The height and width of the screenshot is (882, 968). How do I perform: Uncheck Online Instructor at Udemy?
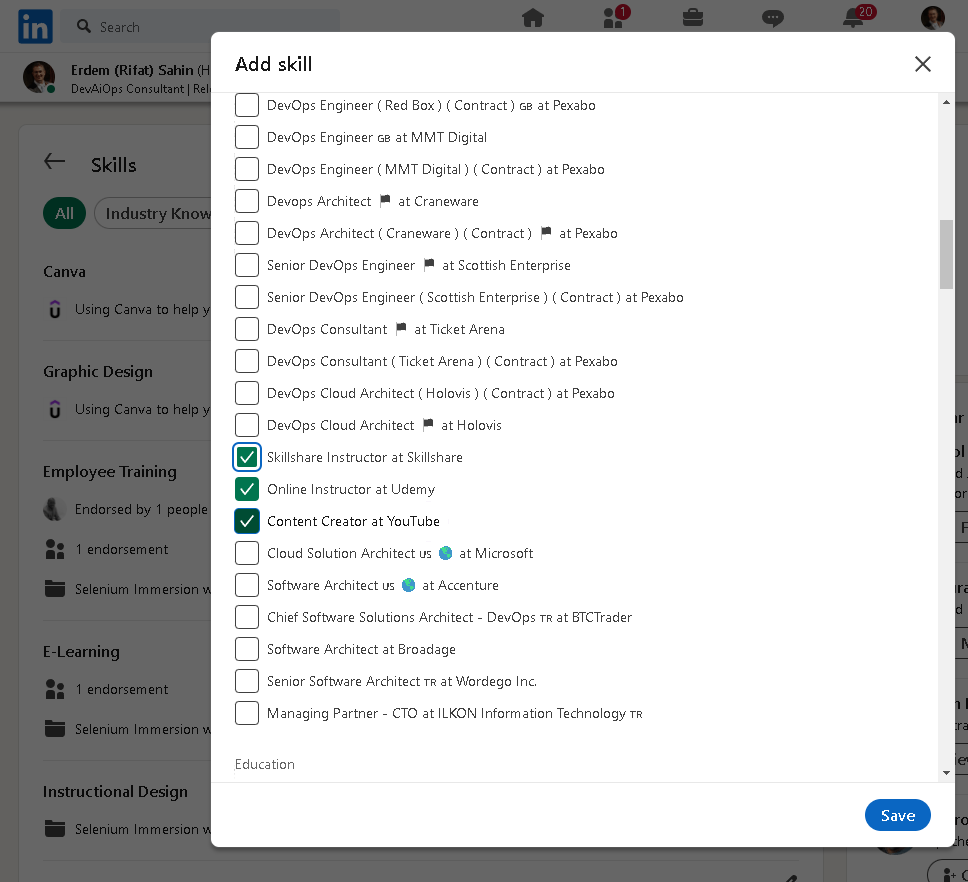[x=246, y=489]
